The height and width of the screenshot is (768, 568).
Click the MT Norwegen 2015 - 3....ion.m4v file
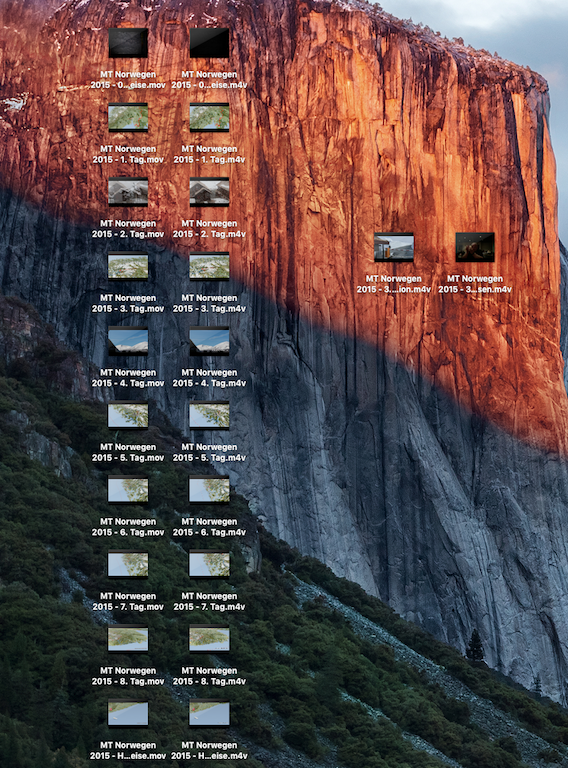394,247
